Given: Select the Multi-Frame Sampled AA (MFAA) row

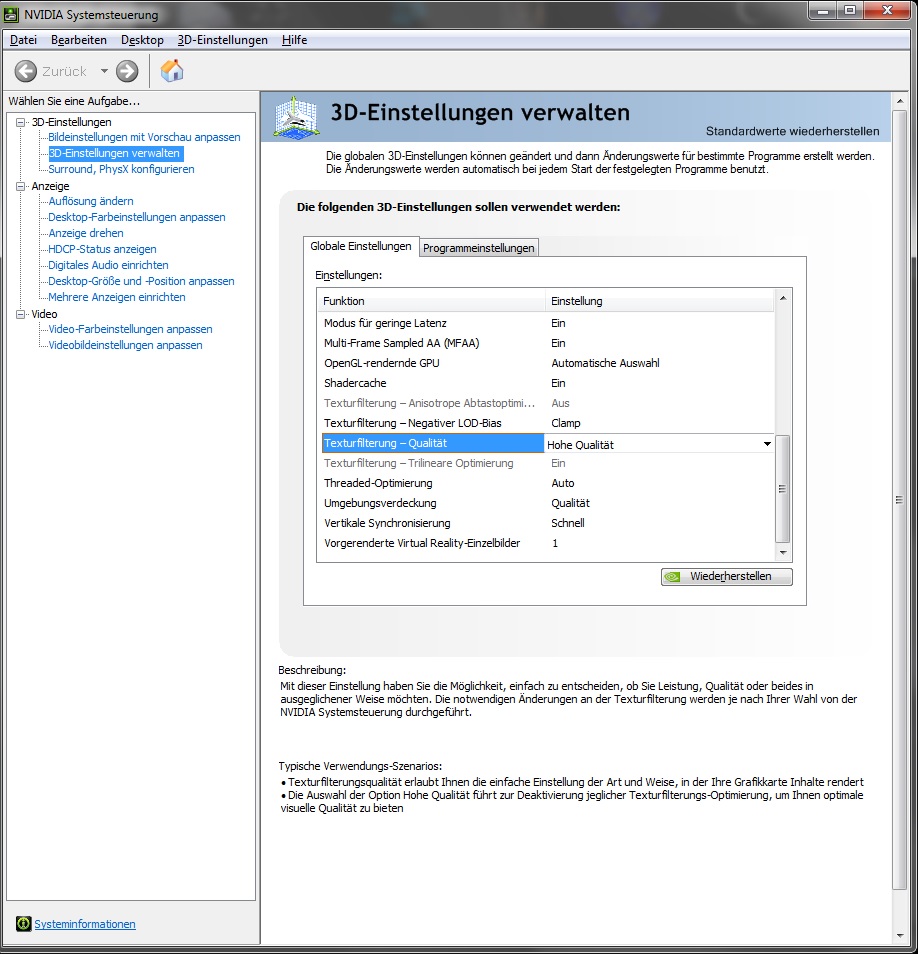Looking at the screenshot, I should [546, 343].
